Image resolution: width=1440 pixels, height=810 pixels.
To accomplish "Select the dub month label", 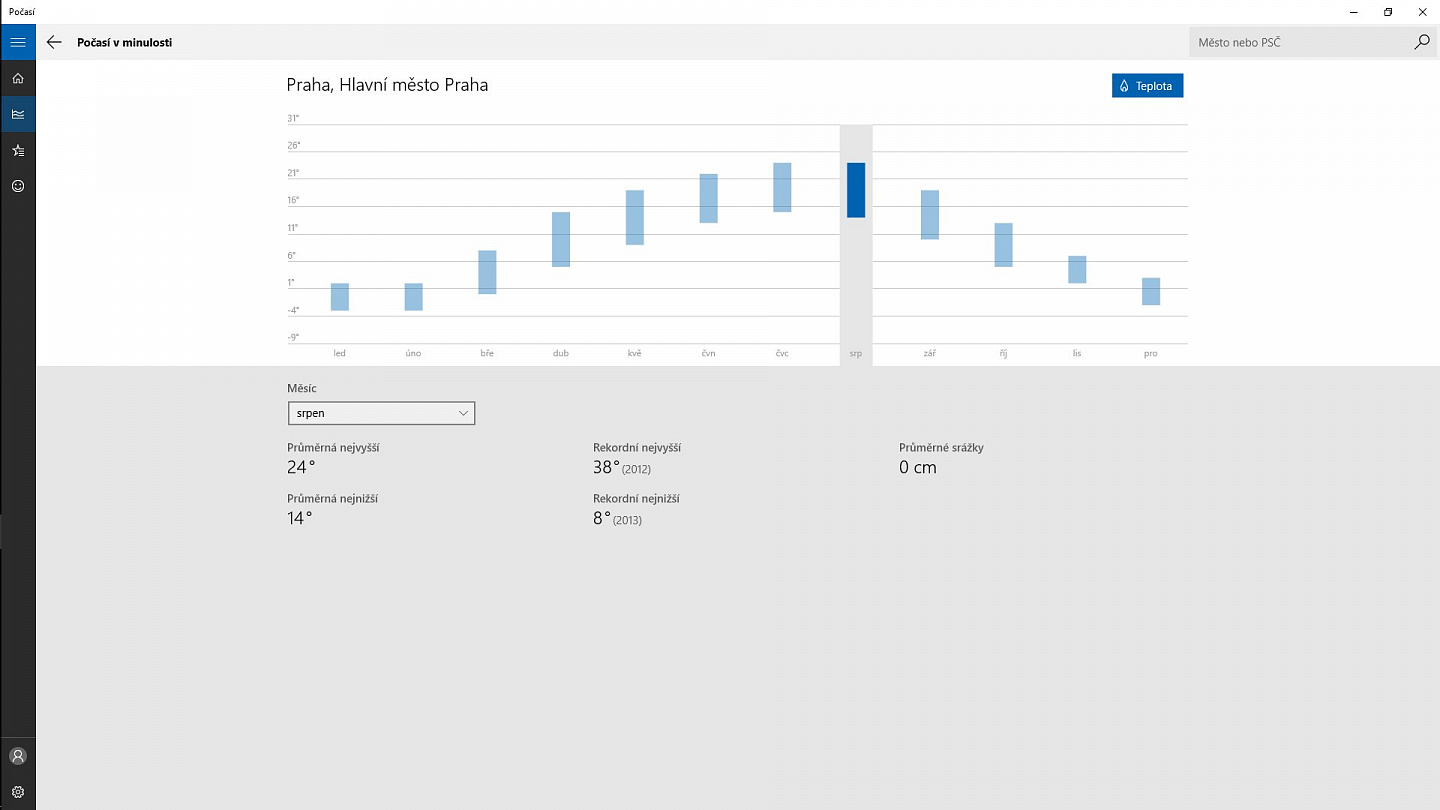I will [x=561, y=353].
